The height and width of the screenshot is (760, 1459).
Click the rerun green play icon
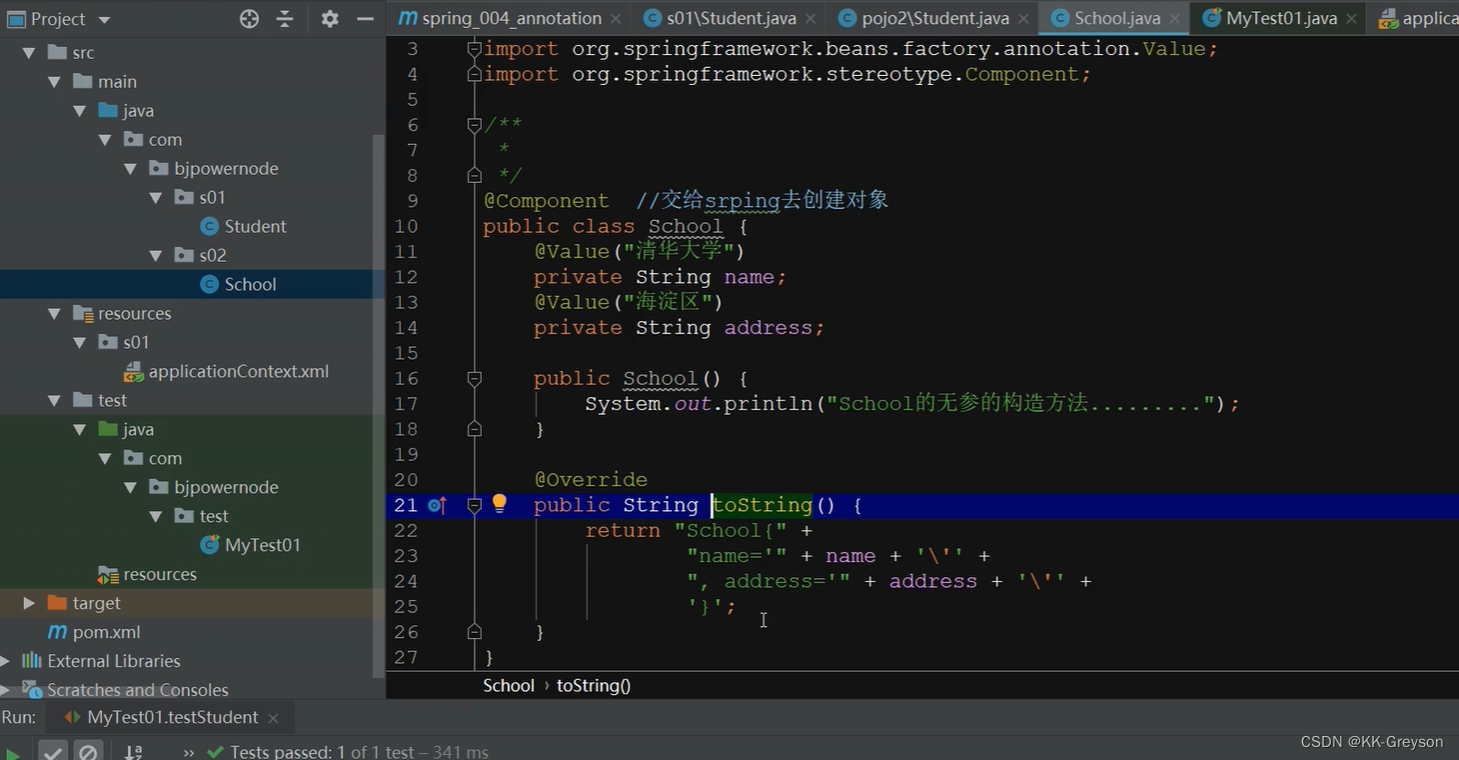[13, 753]
